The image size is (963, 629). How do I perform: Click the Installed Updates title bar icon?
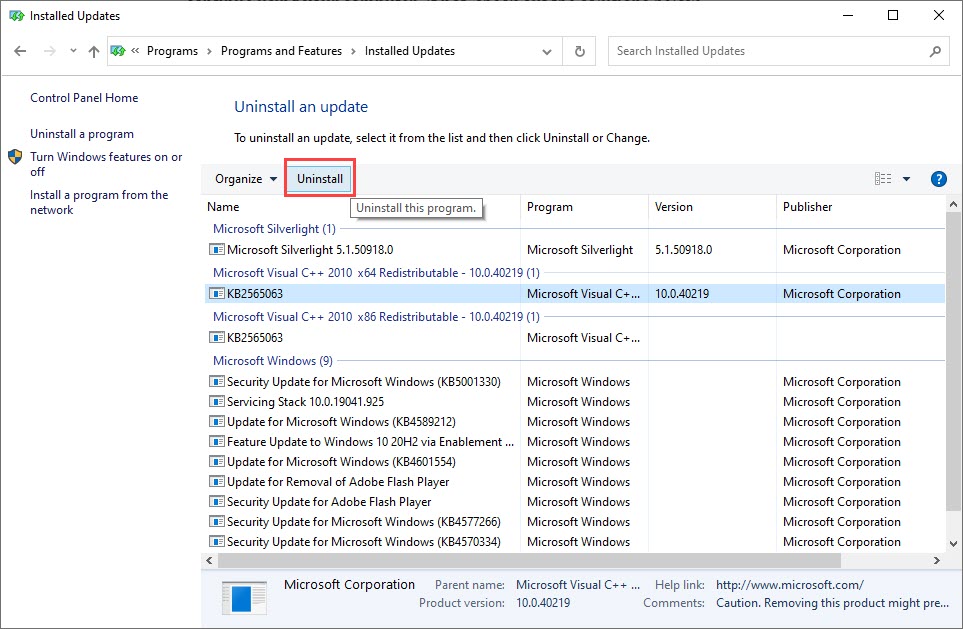[17, 16]
